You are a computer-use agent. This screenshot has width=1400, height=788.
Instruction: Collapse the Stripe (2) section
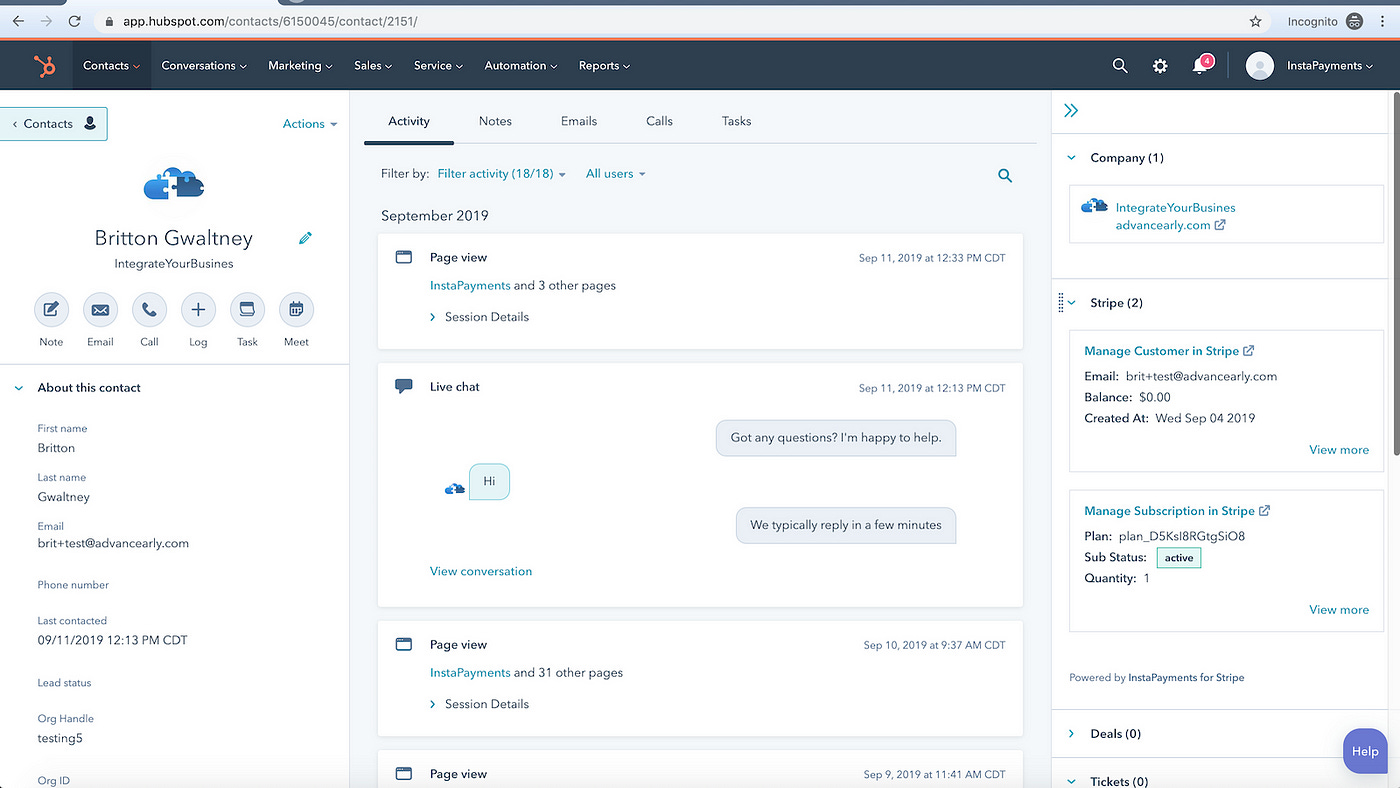[1071, 303]
